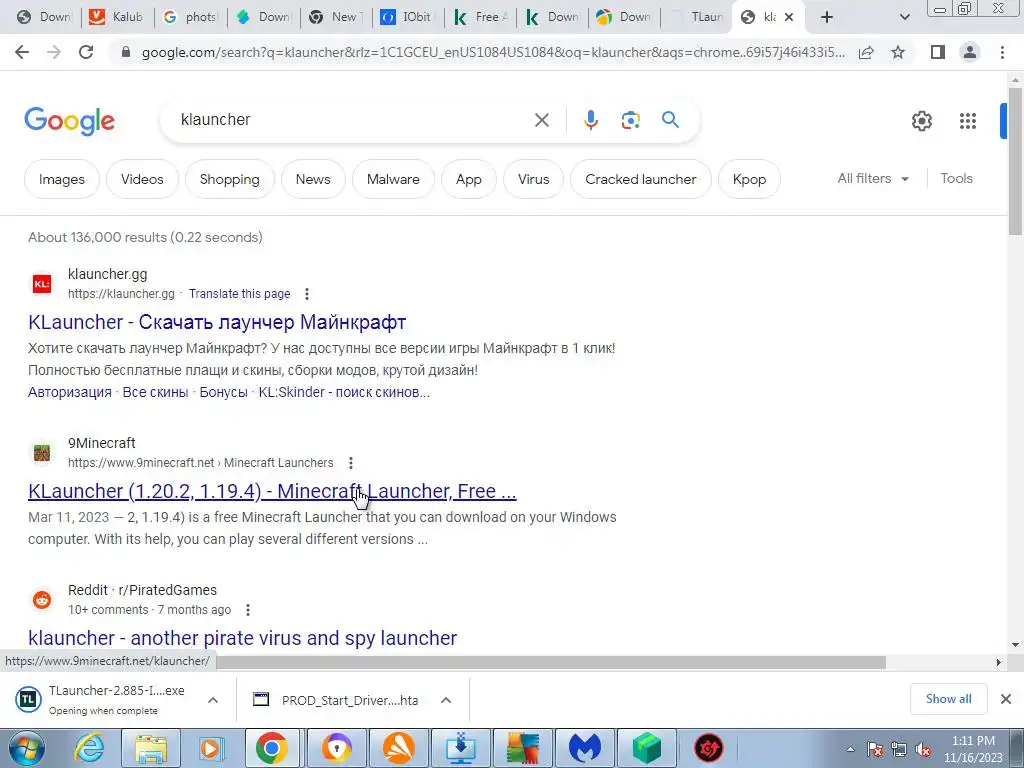
Task: Open the Бонусы sitelink
Action: [223, 392]
